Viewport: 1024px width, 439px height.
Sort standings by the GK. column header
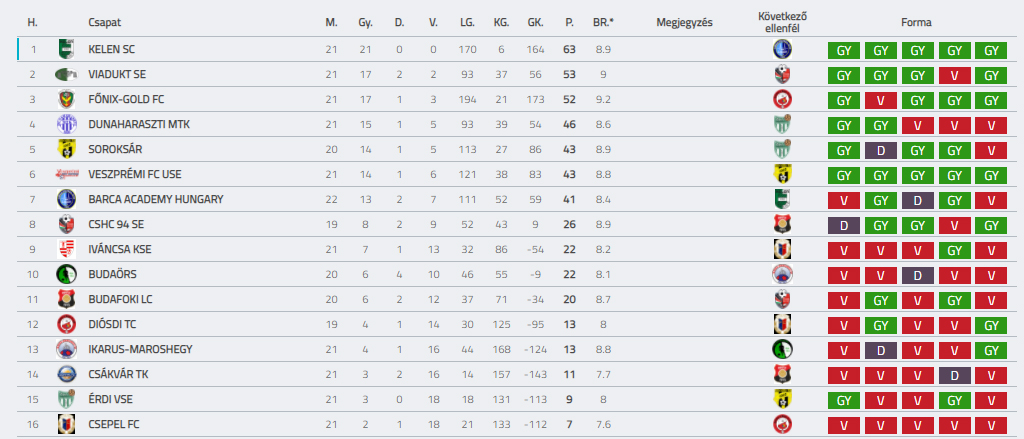[x=535, y=22]
